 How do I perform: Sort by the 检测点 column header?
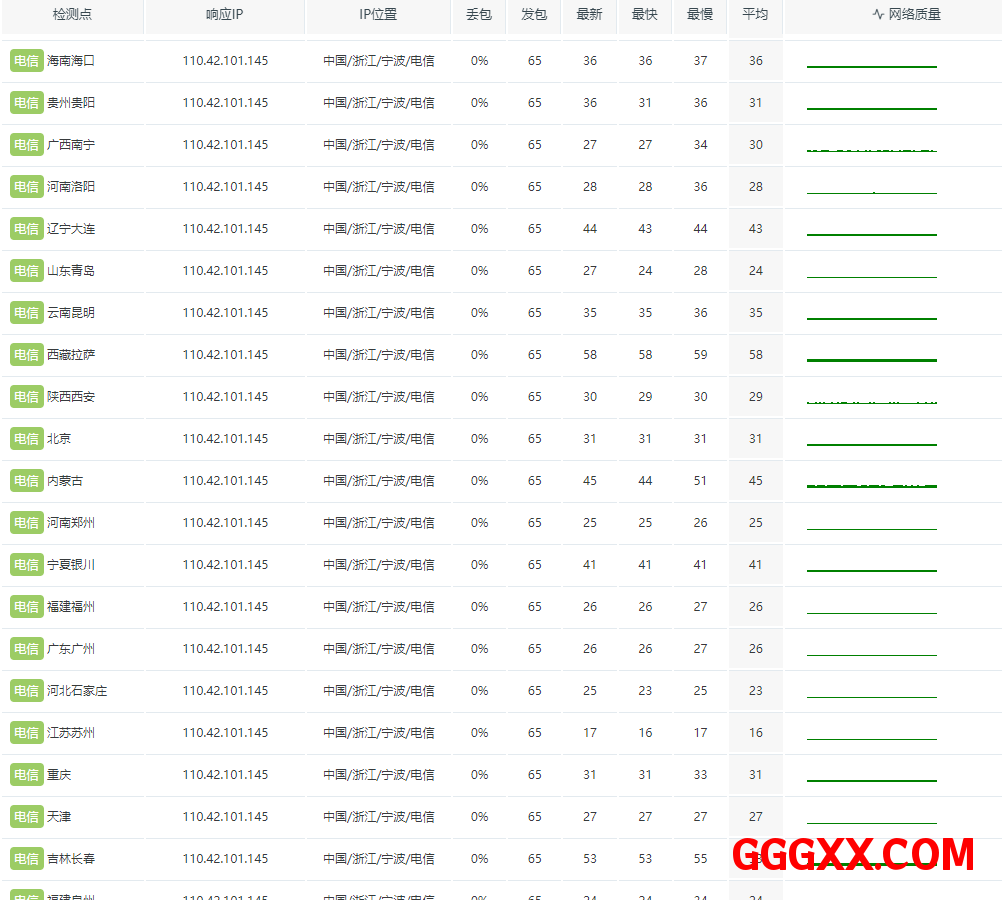(72, 15)
